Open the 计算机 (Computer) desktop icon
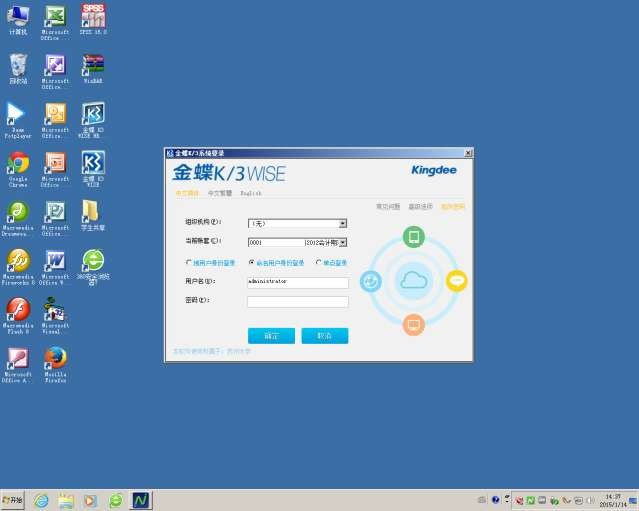This screenshot has height=511, width=639. (18, 20)
